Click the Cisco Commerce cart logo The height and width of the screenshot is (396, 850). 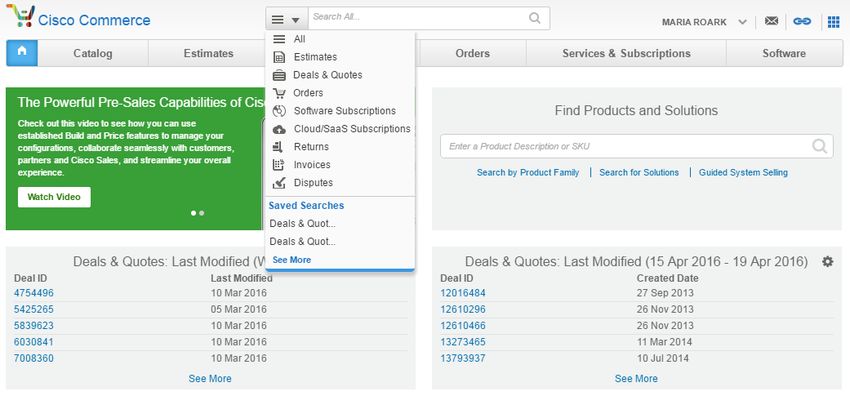(x=20, y=16)
